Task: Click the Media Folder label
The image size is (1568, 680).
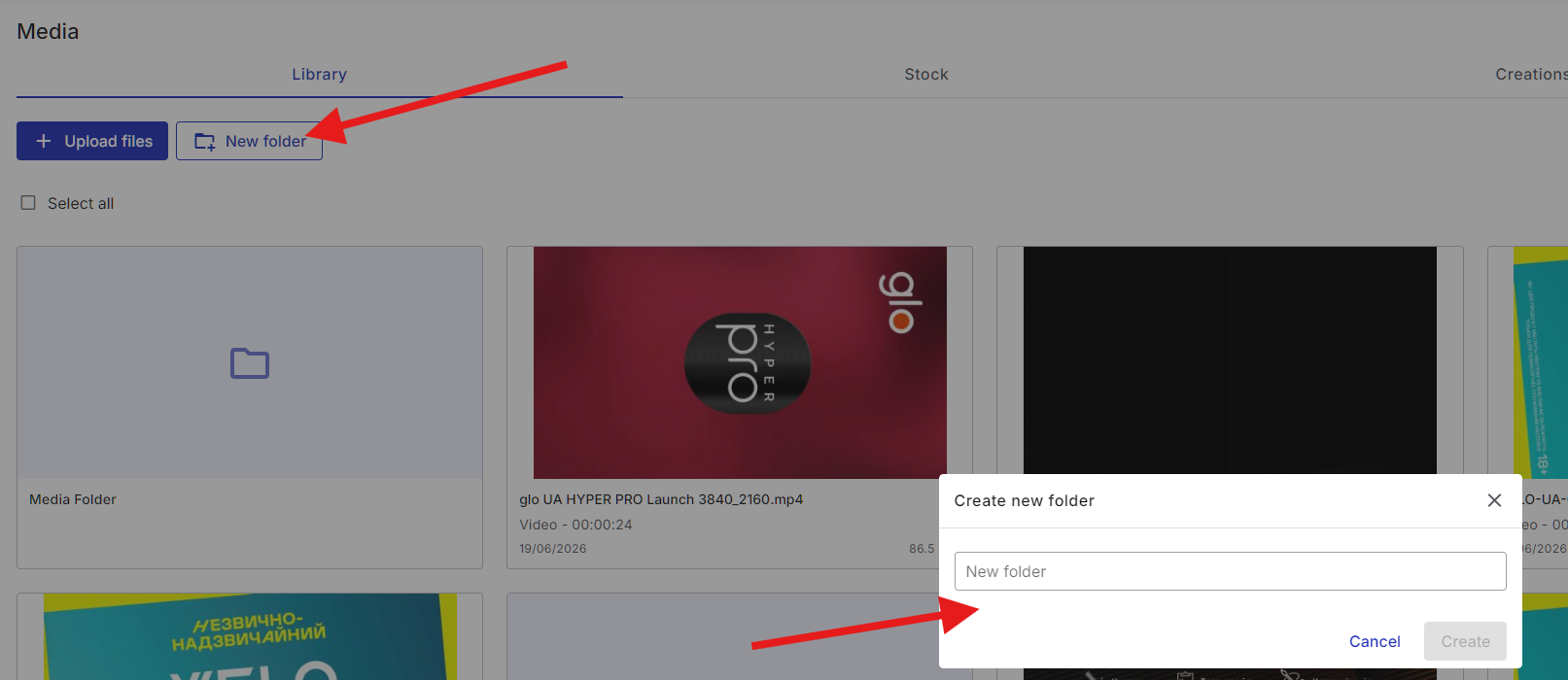Action: pyautogui.click(x=73, y=499)
